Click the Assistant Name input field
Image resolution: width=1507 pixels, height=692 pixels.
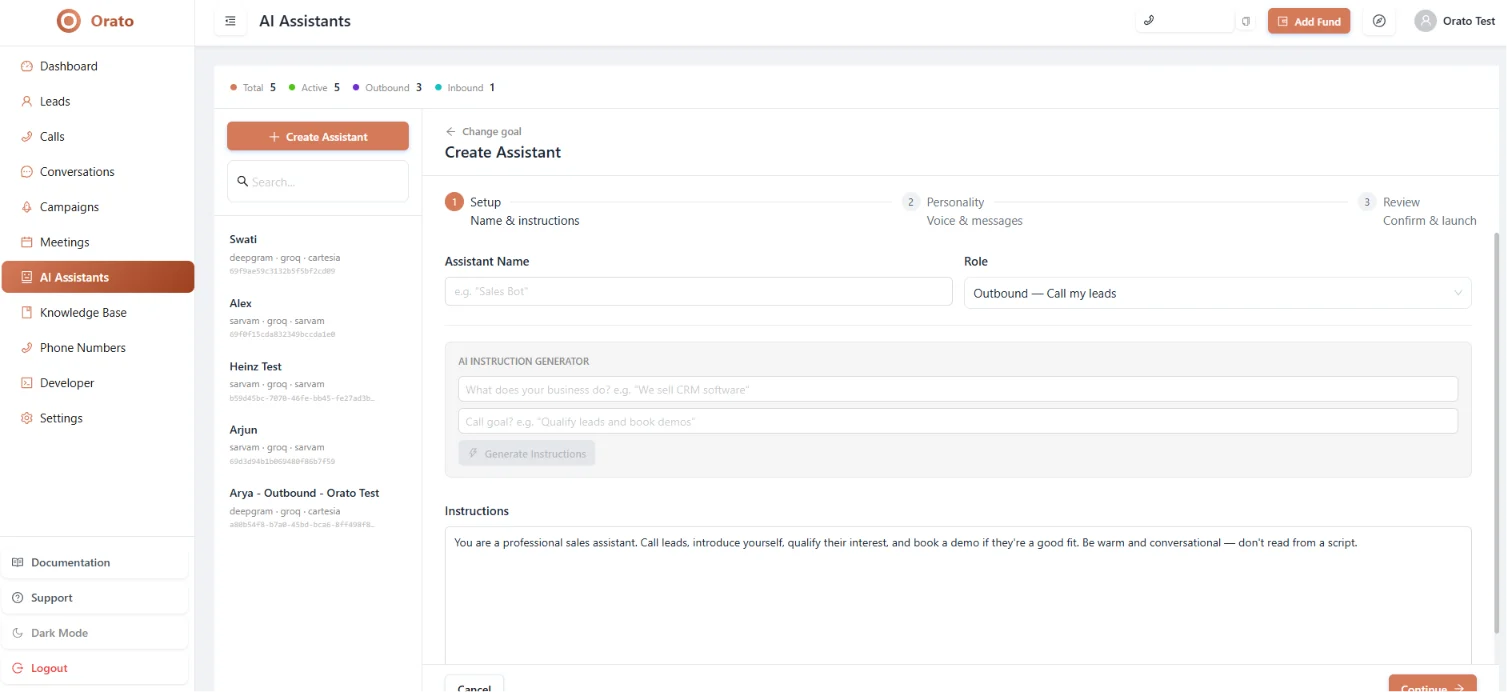click(x=698, y=291)
